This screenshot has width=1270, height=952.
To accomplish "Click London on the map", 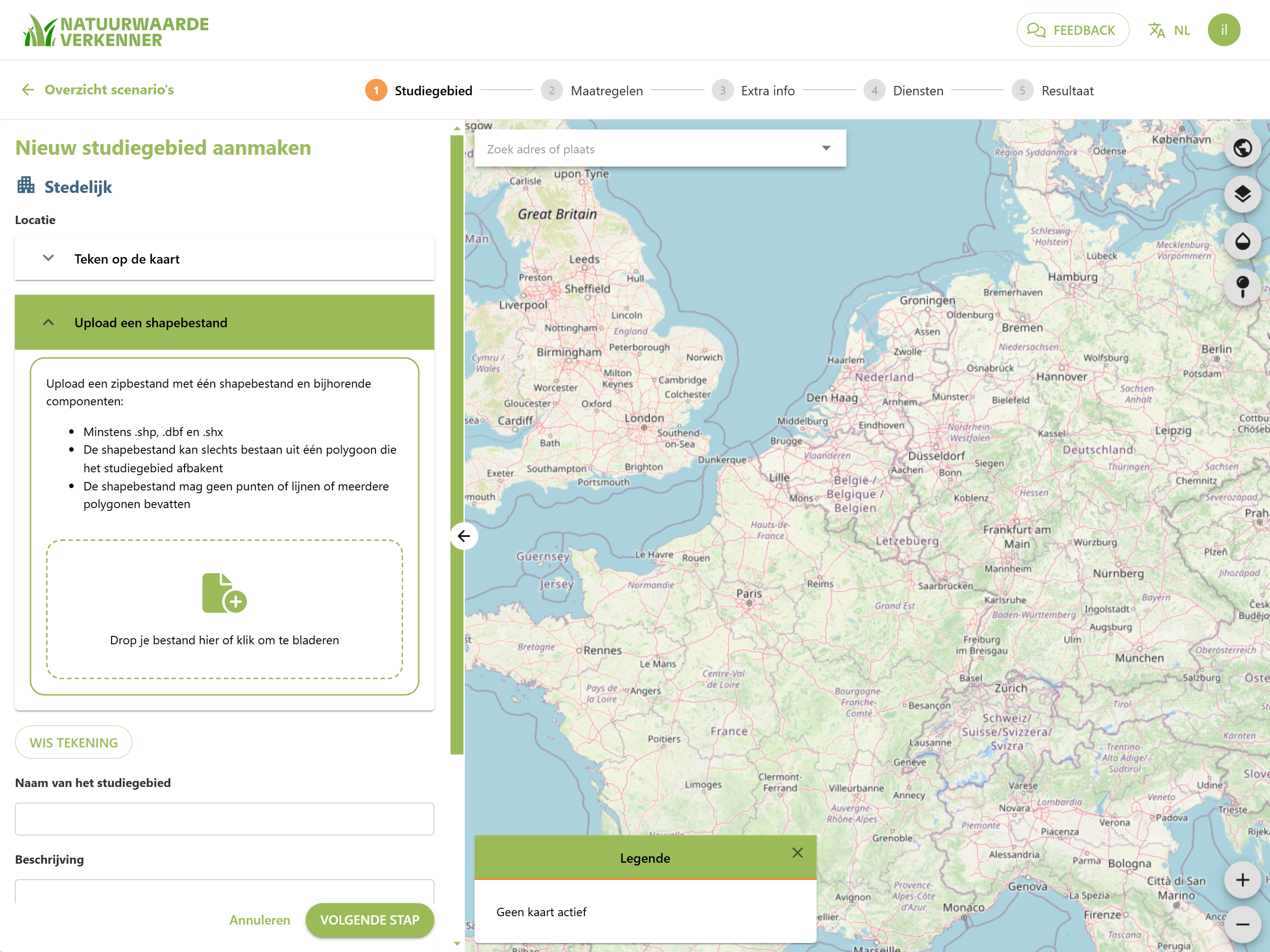I will pyautogui.click(x=644, y=418).
